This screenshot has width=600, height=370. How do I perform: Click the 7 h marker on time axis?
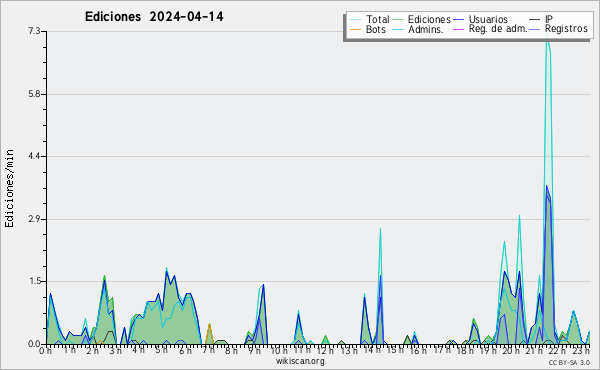(208, 350)
